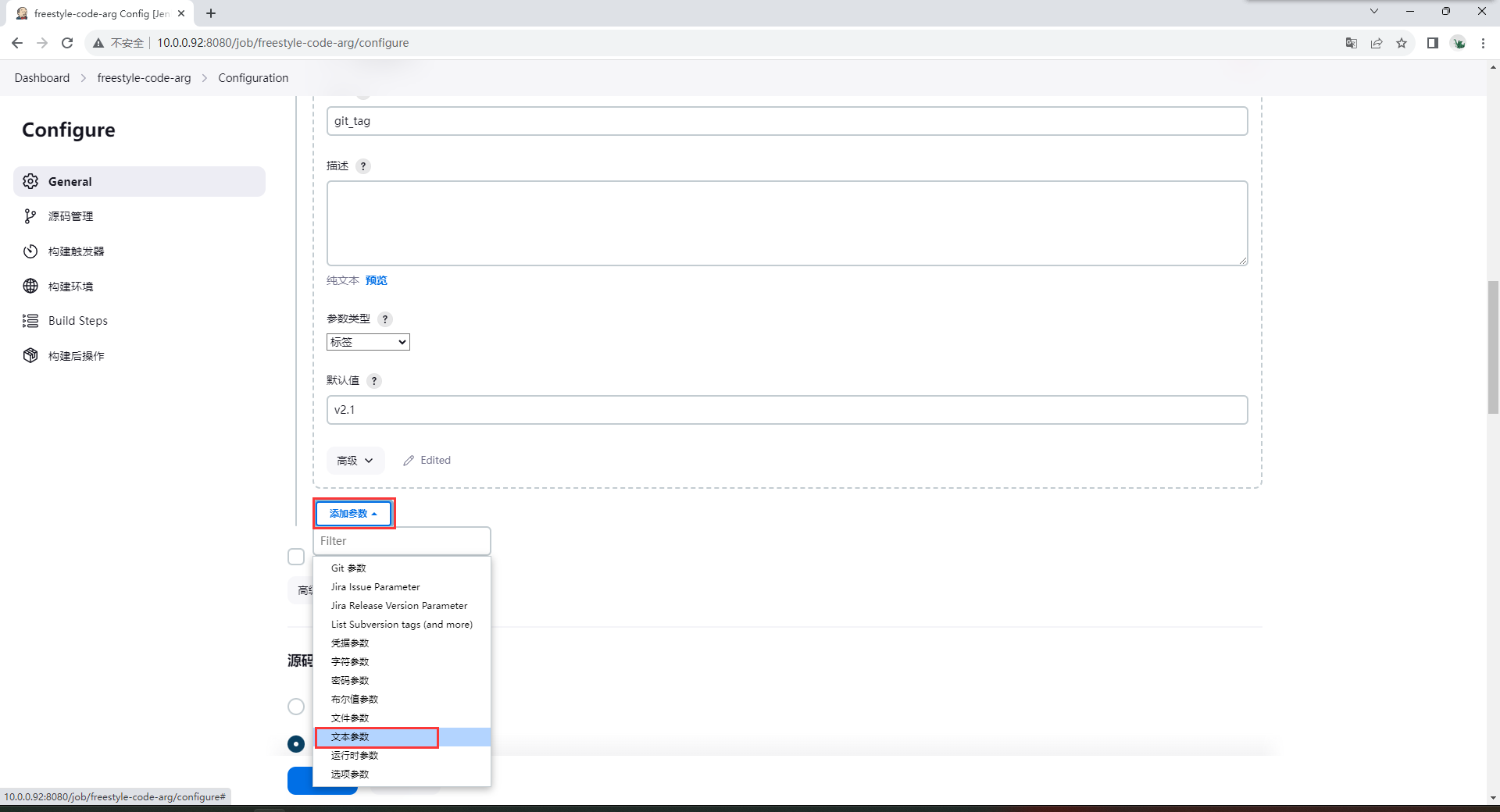
Task: Go to freestyle-code-arg breadcrumb
Action: (144, 78)
